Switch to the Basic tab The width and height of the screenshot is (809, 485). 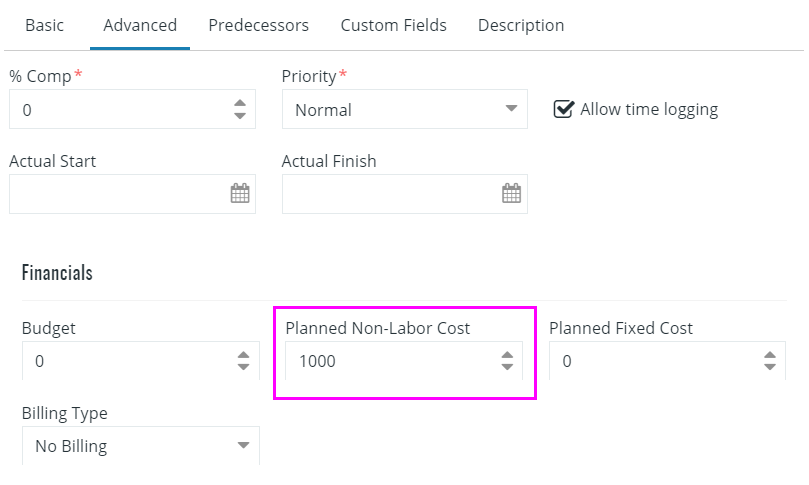pyautogui.click(x=45, y=25)
